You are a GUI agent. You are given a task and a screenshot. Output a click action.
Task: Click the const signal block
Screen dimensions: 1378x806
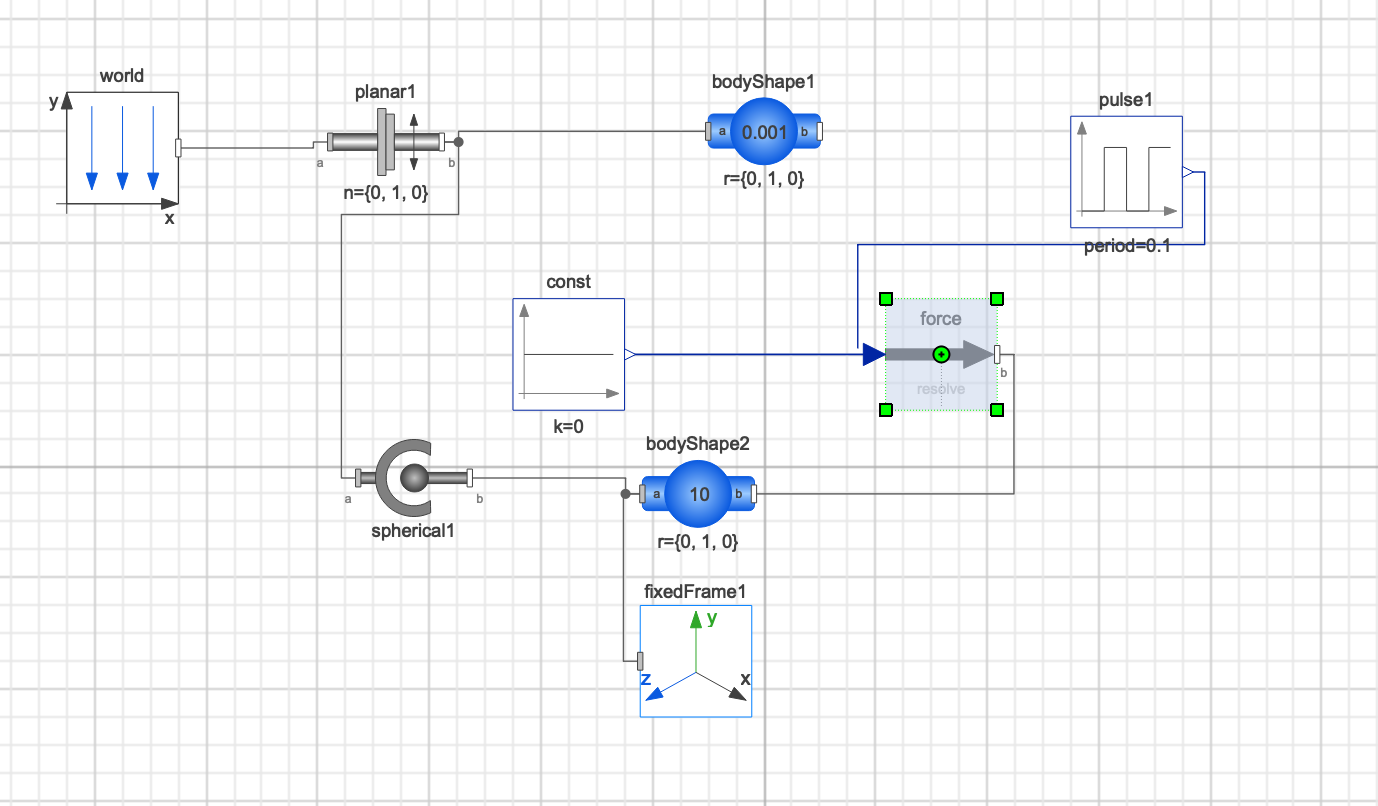[569, 354]
